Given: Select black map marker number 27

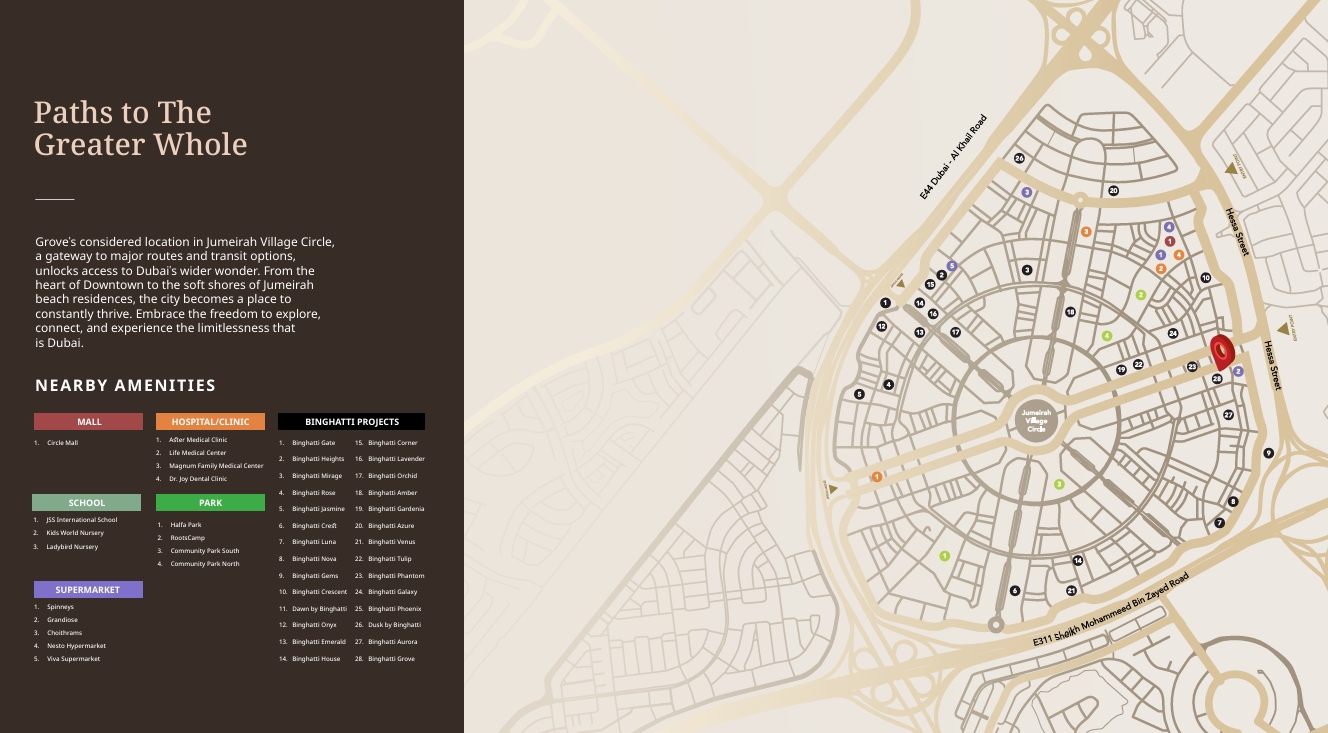Looking at the screenshot, I should point(1228,415).
